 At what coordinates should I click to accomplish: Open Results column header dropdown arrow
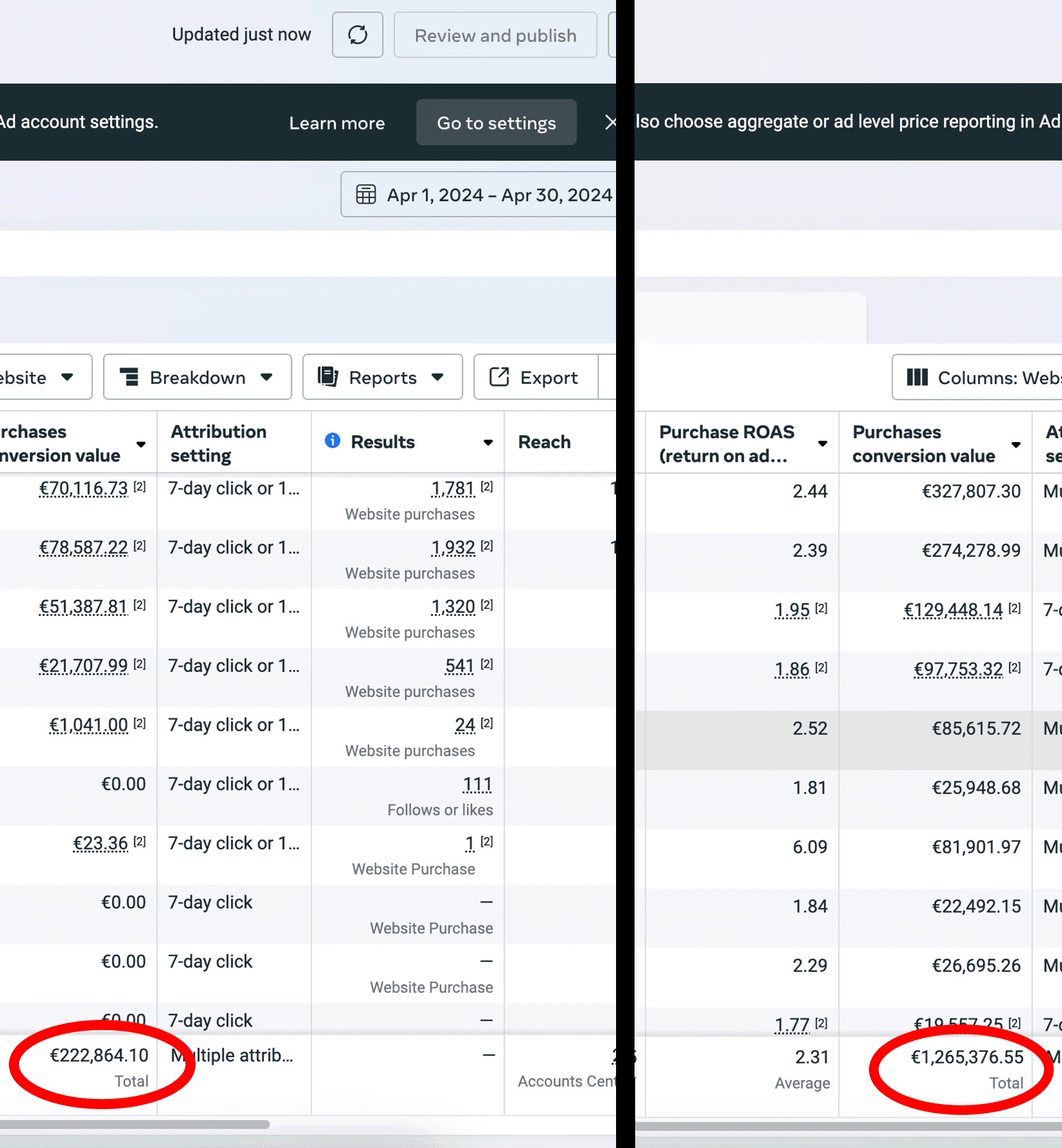coord(488,442)
